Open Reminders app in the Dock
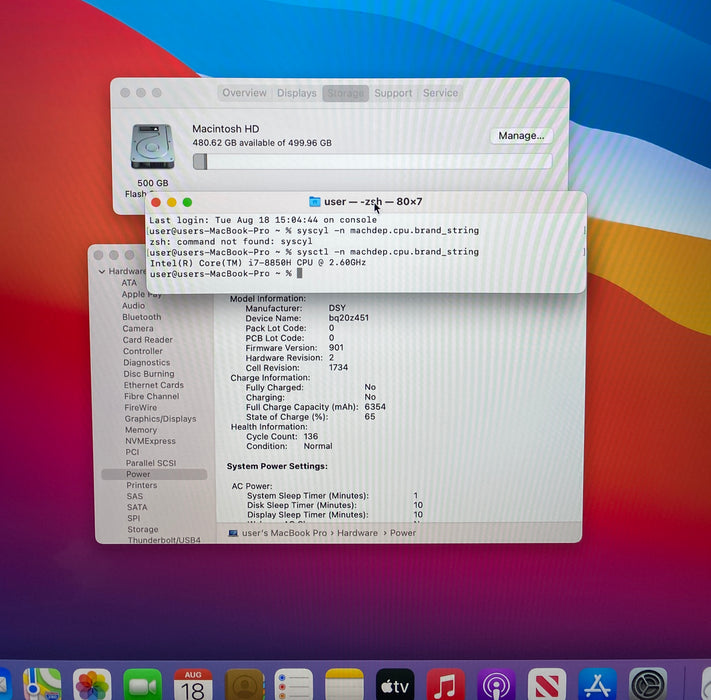Screen dimensions: 711x700 click(294, 684)
